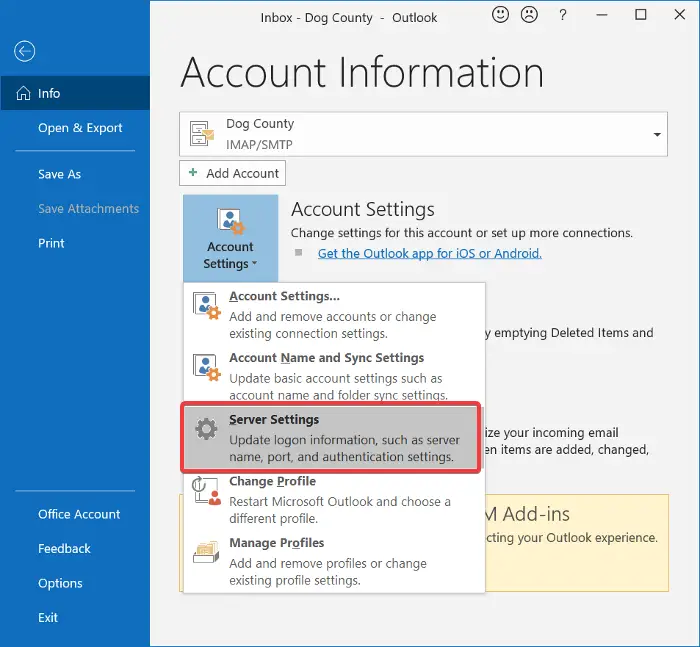The image size is (700, 647).
Task: Go to Office Account page
Action: click(x=79, y=514)
